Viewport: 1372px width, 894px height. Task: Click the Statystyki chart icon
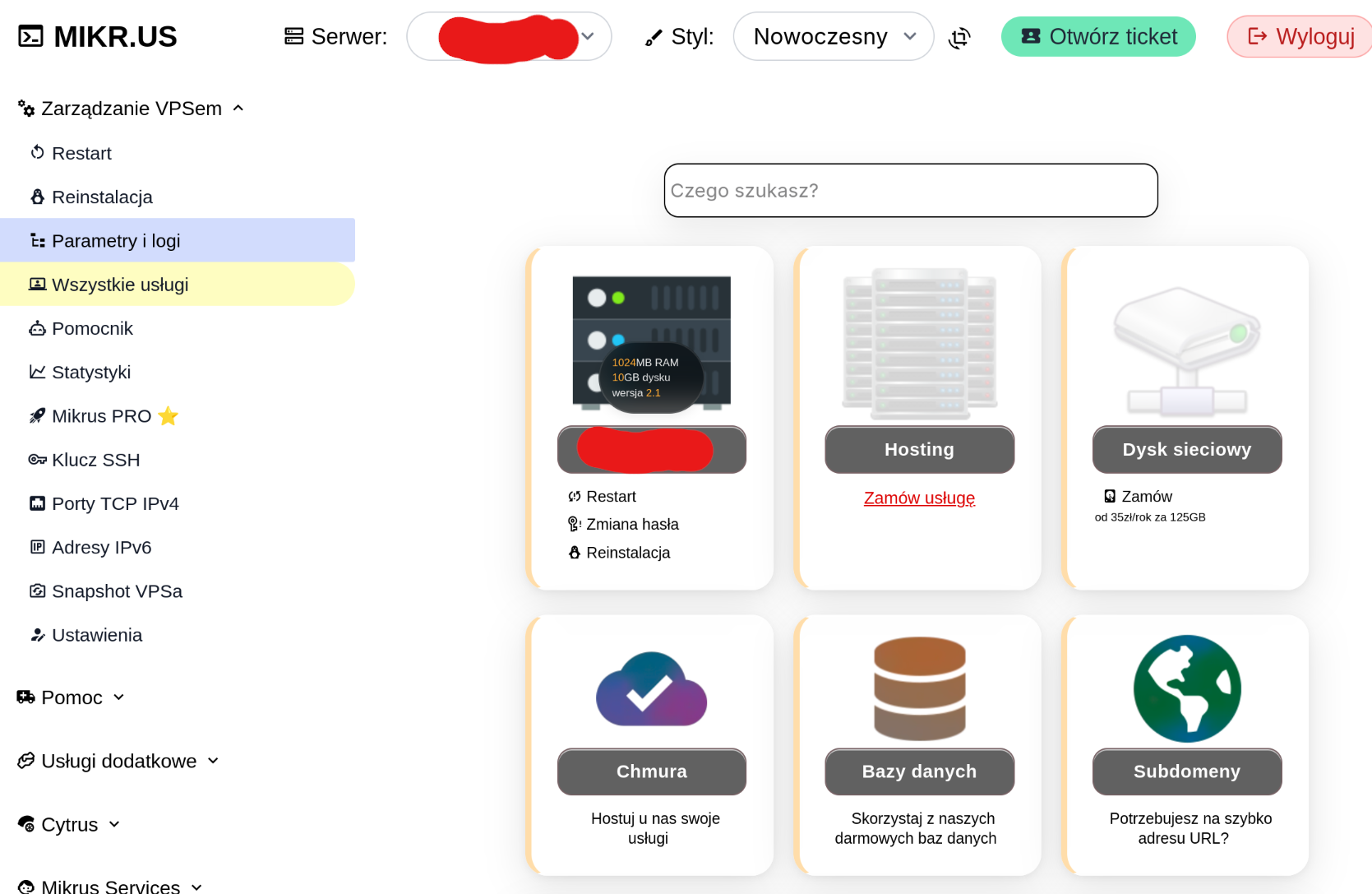click(37, 372)
